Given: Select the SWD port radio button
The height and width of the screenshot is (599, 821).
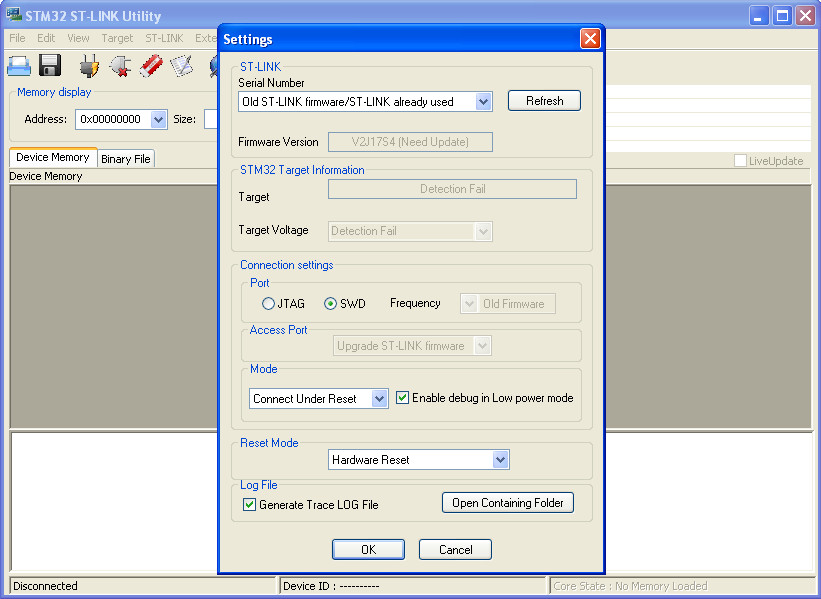Looking at the screenshot, I should (330, 304).
